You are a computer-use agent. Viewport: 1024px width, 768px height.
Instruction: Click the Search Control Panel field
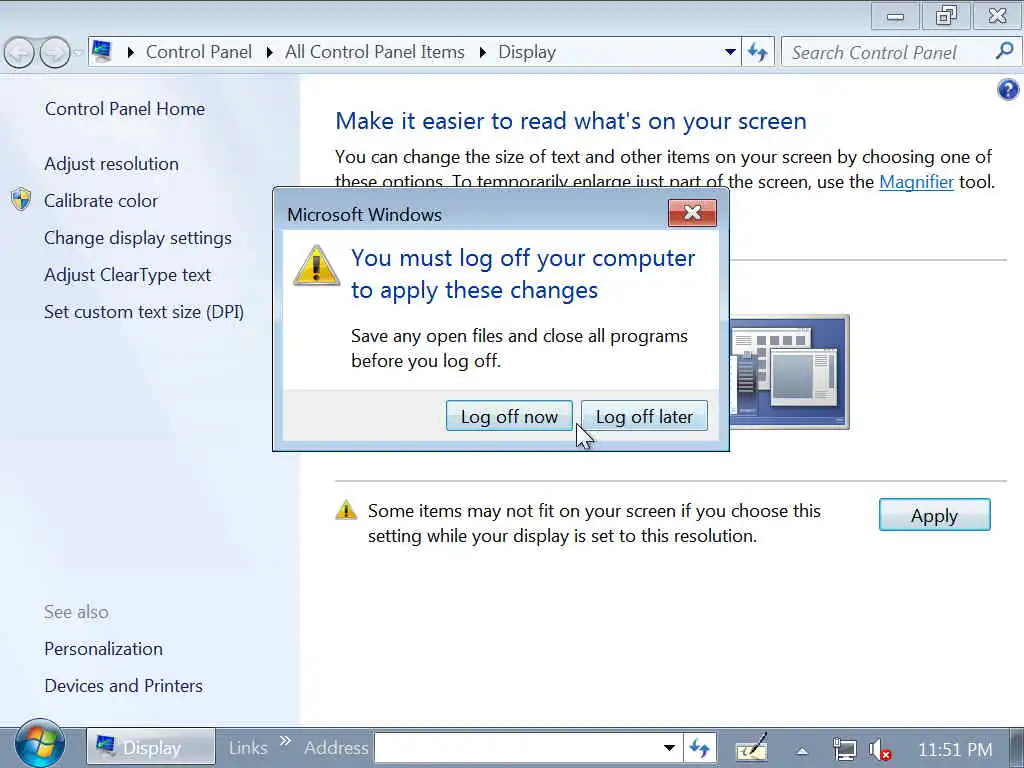tap(888, 52)
